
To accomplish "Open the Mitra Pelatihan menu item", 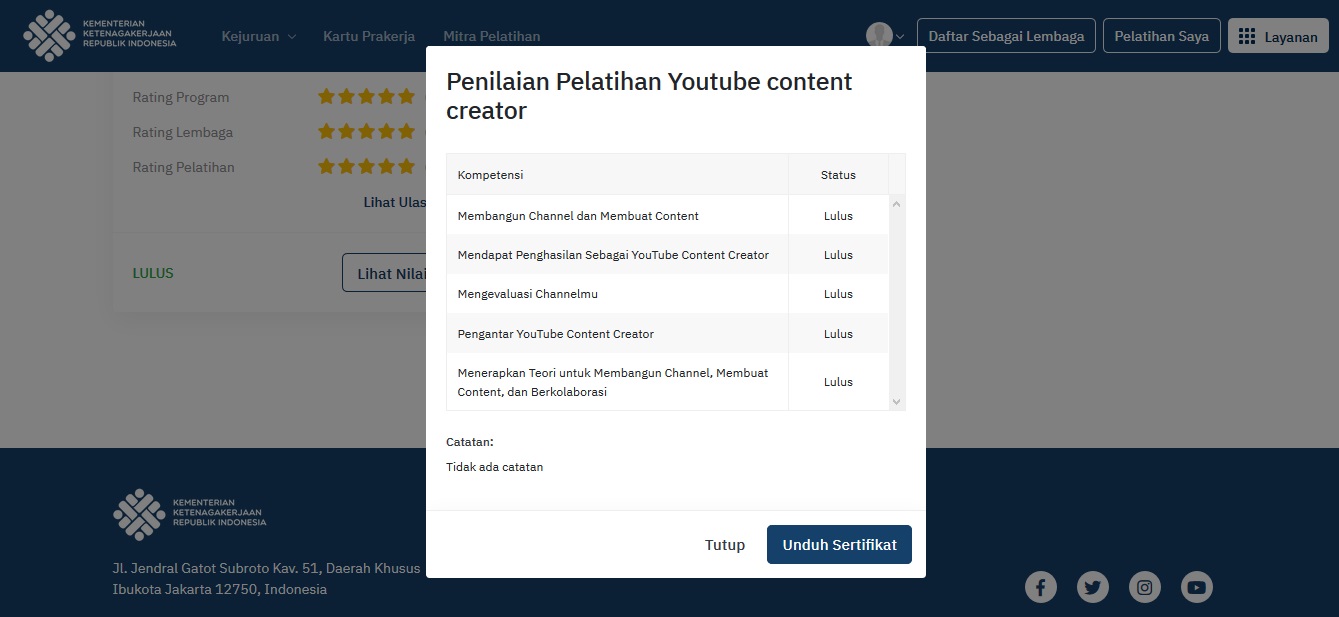I will [x=491, y=36].
